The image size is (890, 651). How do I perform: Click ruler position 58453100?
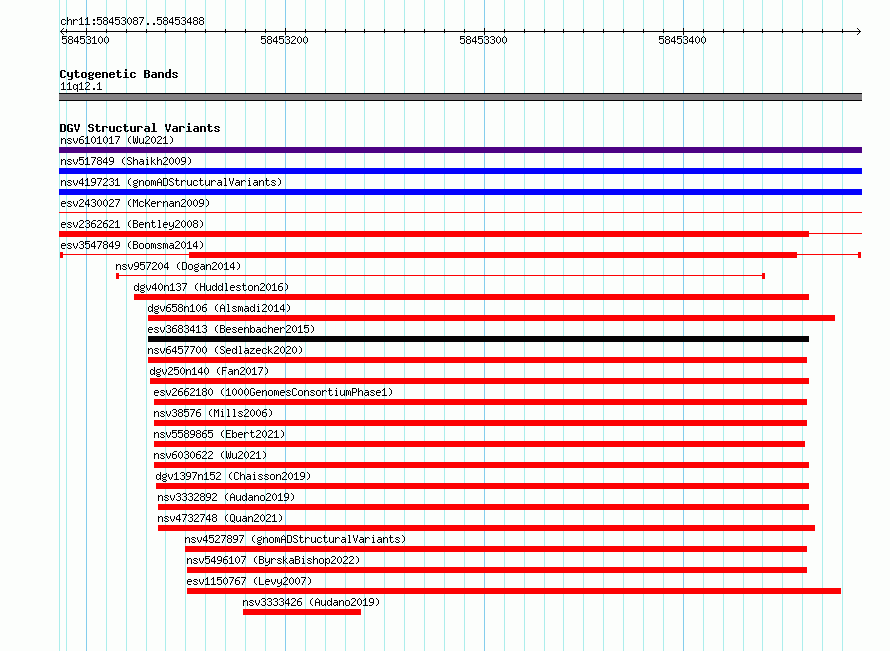point(85,40)
